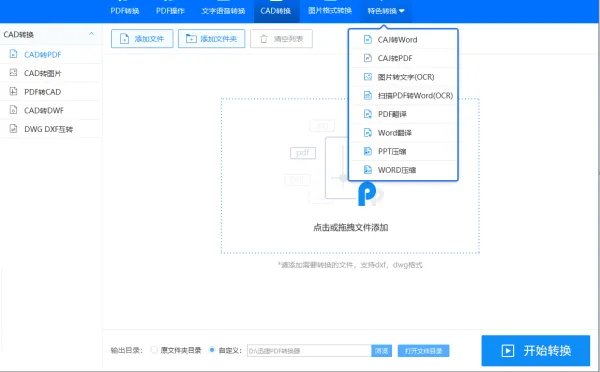Screen dimensions: 600x372
Task: Click the 图片转文字(OCR) menu icon
Action: pos(367,77)
